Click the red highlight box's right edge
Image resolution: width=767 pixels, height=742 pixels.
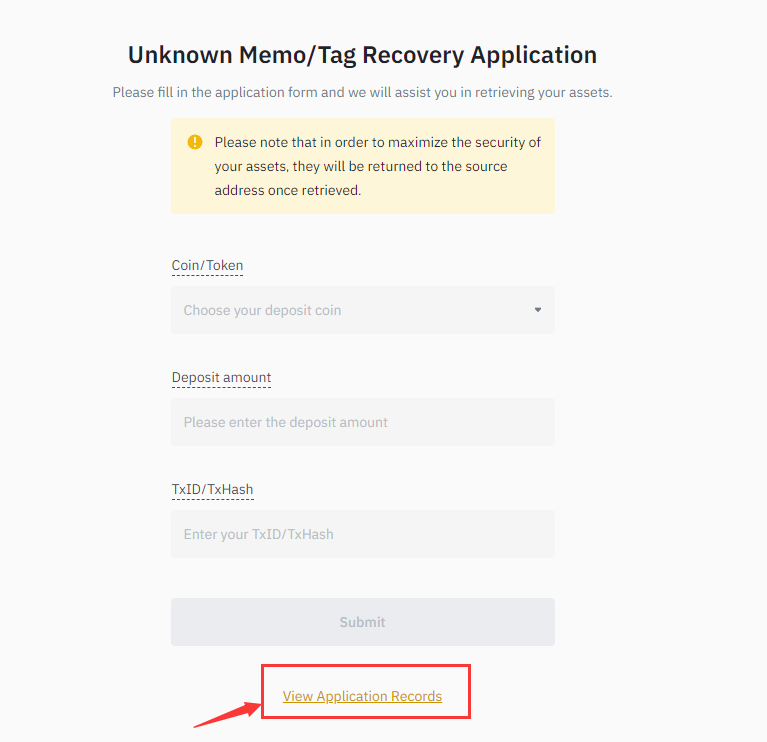(469, 692)
